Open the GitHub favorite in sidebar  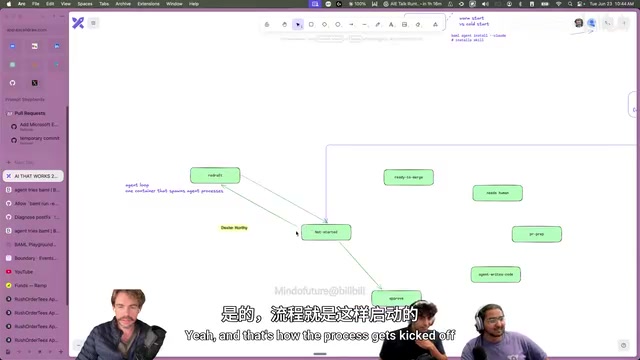12,83
